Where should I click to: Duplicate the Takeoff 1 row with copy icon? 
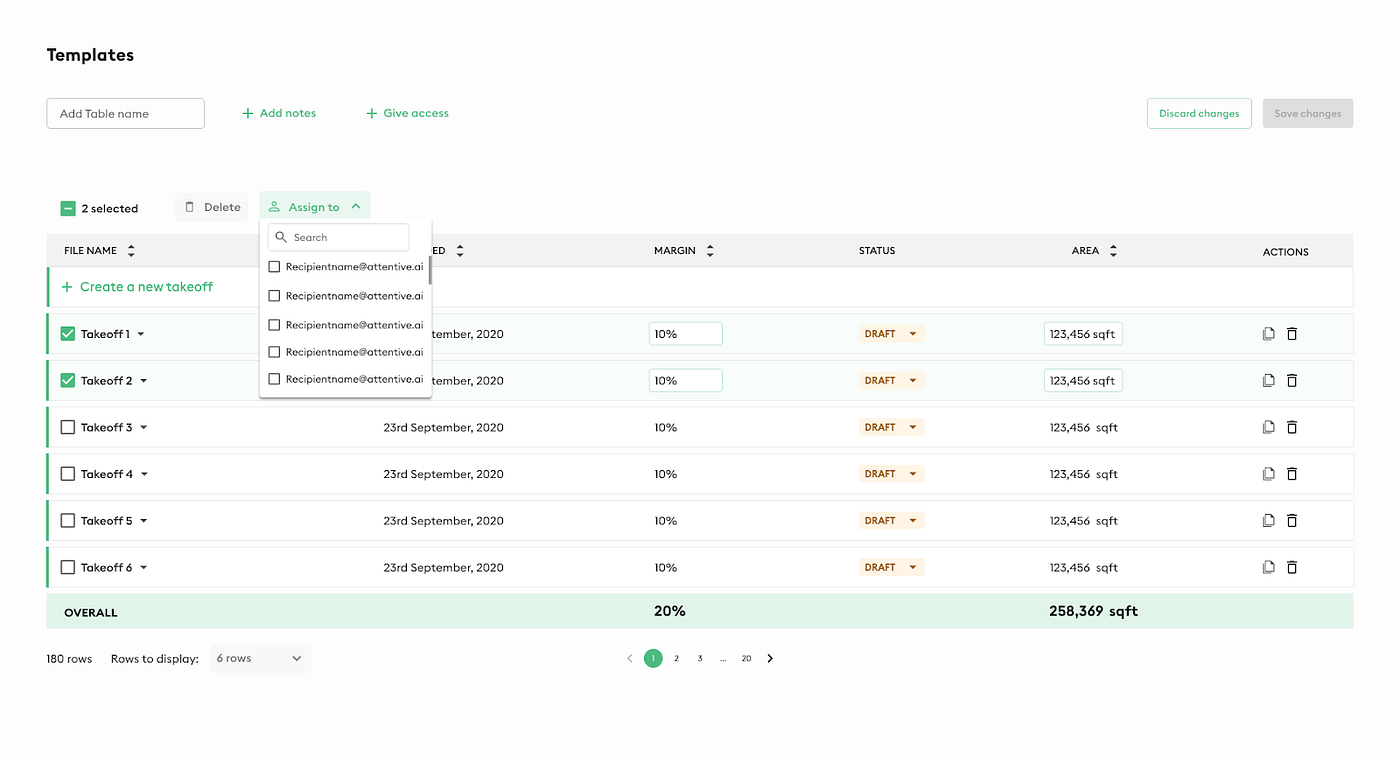pyautogui.click(x=1268, y=334)
